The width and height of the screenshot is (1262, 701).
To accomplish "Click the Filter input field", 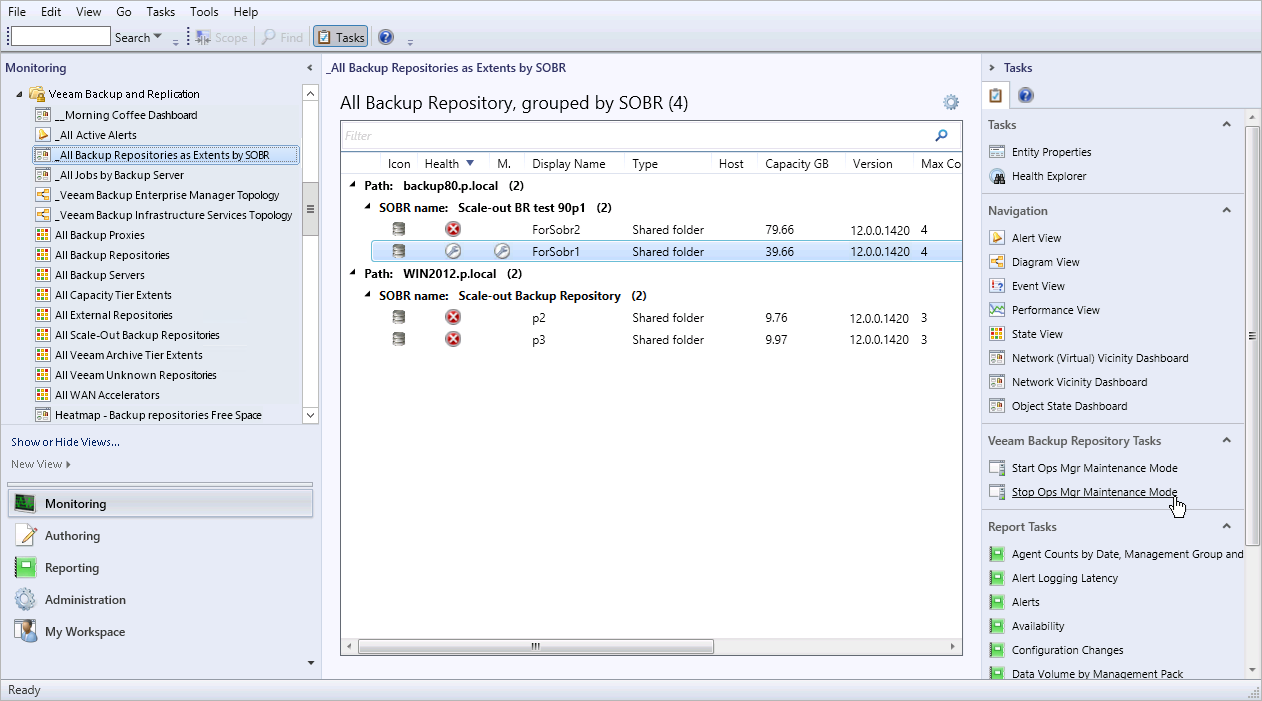I will tap(636, 136).
